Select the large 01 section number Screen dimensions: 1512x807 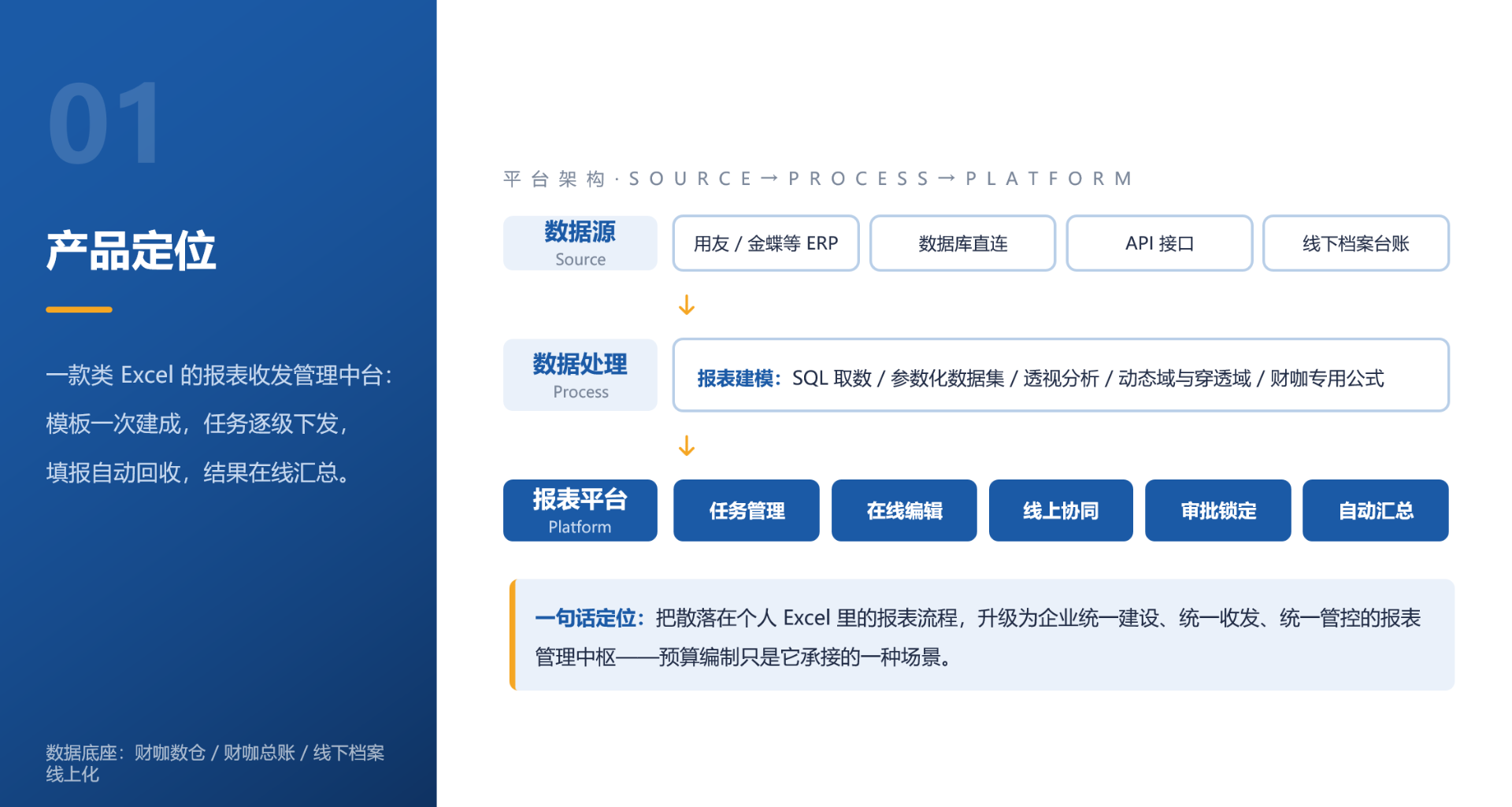pos(105,124)
